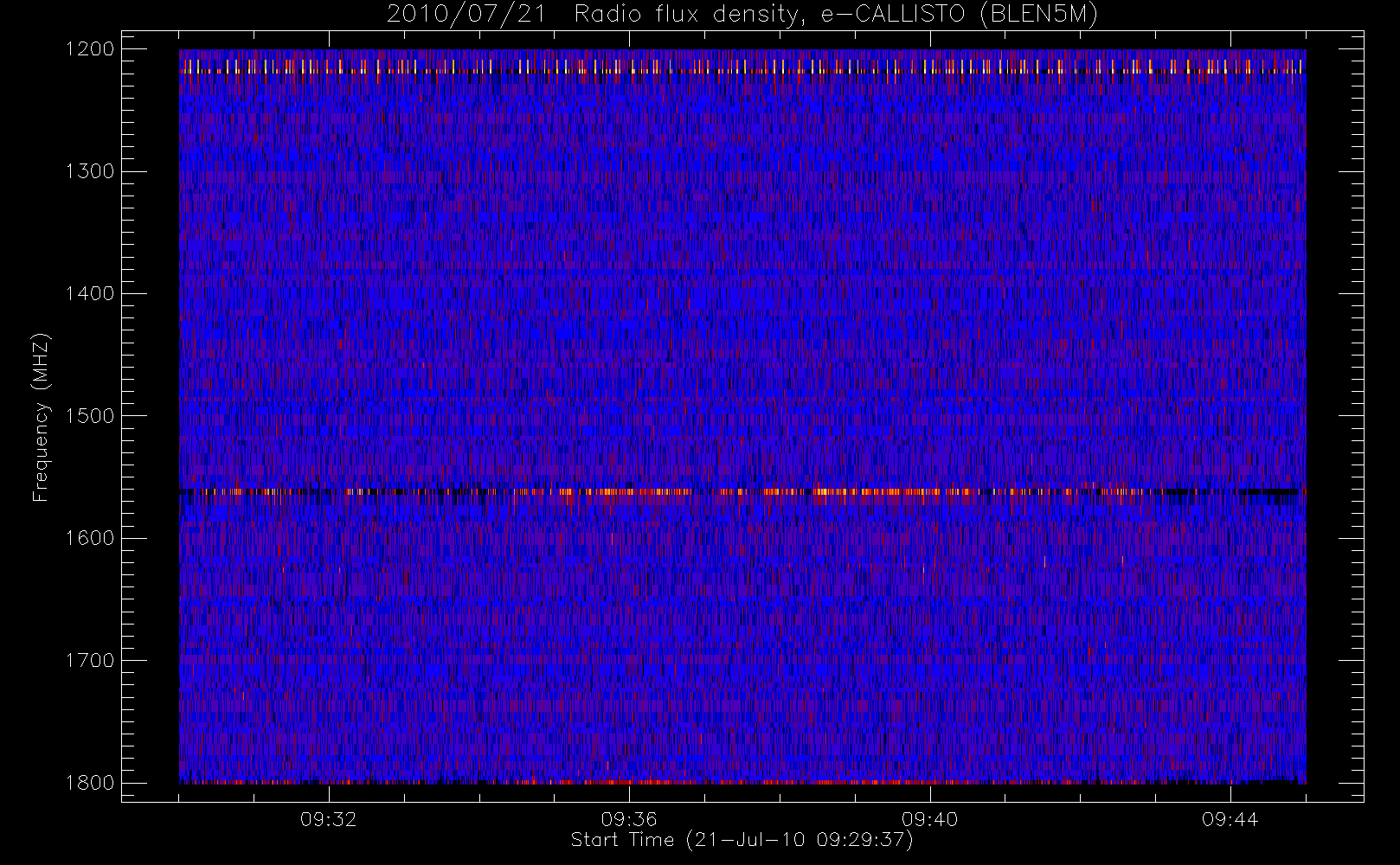
Task: Click the red band at 1800 MHz edge
Action: (x=742, y=781)
